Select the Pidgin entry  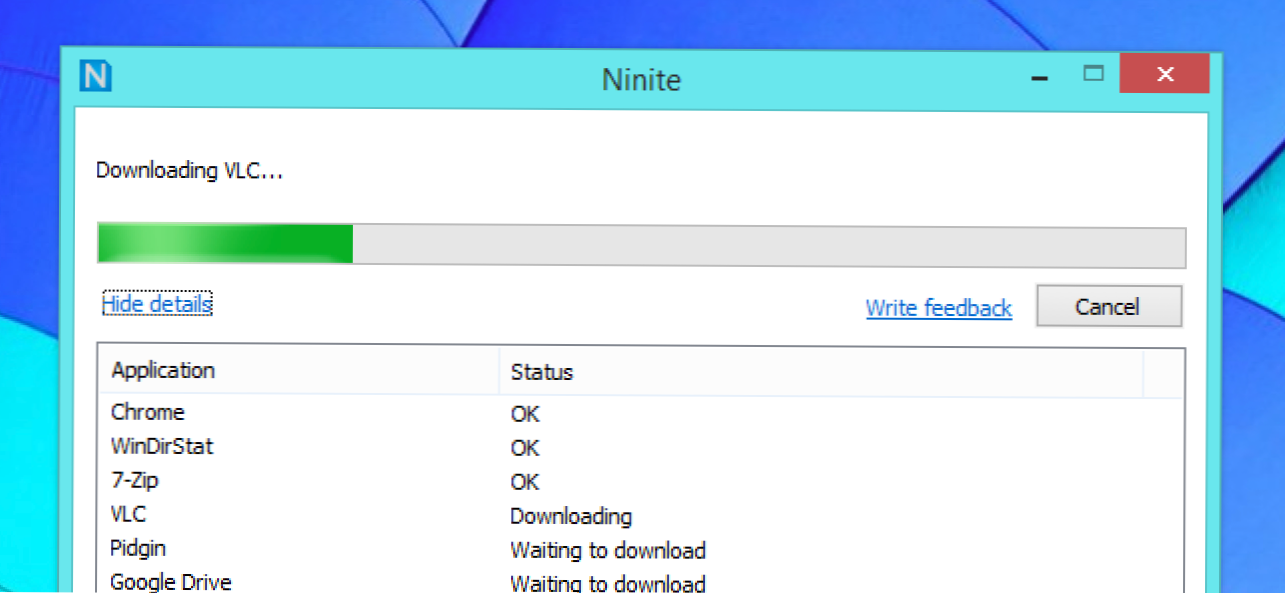tap(138, 549)
